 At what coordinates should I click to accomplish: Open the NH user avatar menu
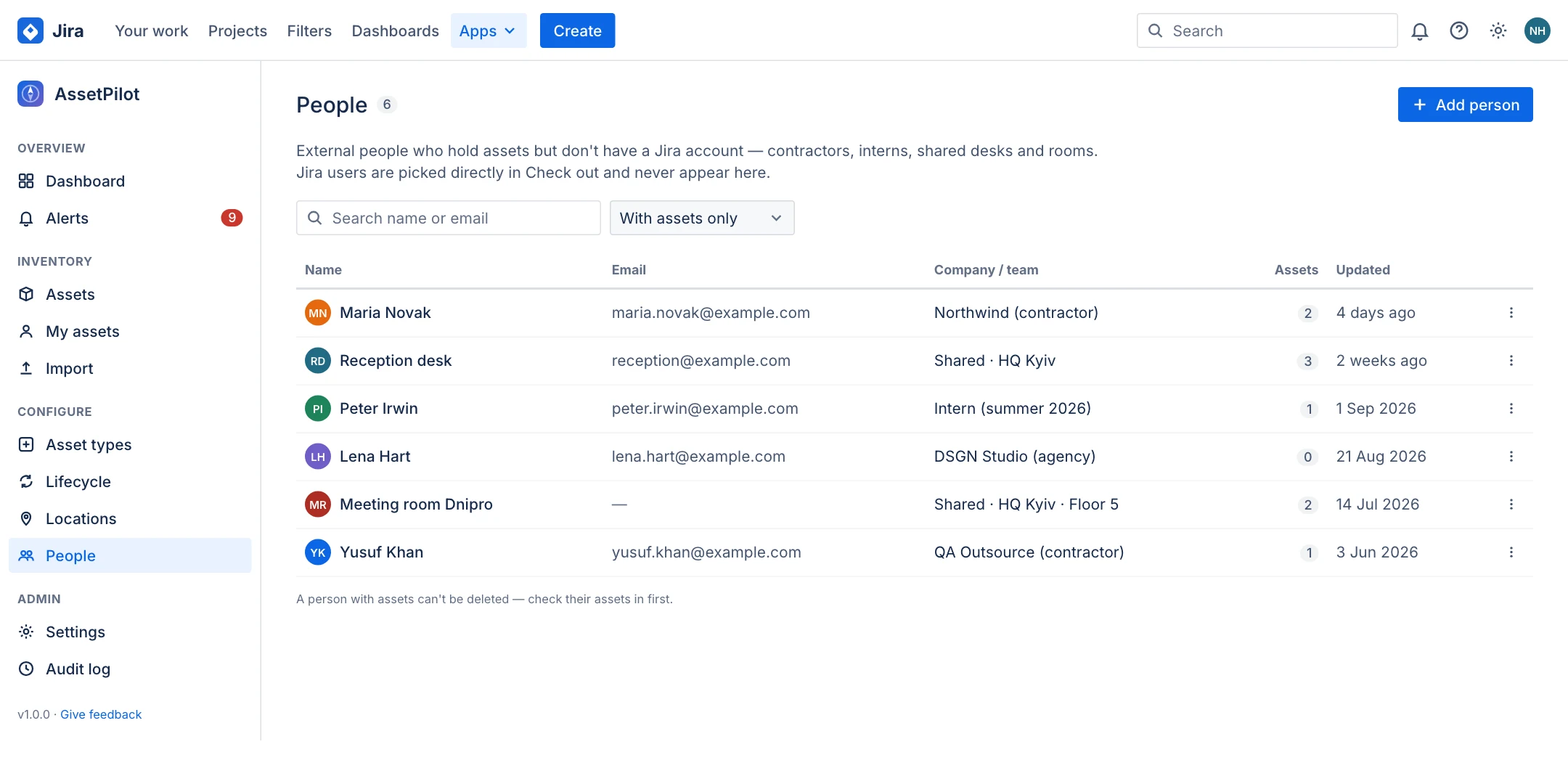tap(1537, 30)
